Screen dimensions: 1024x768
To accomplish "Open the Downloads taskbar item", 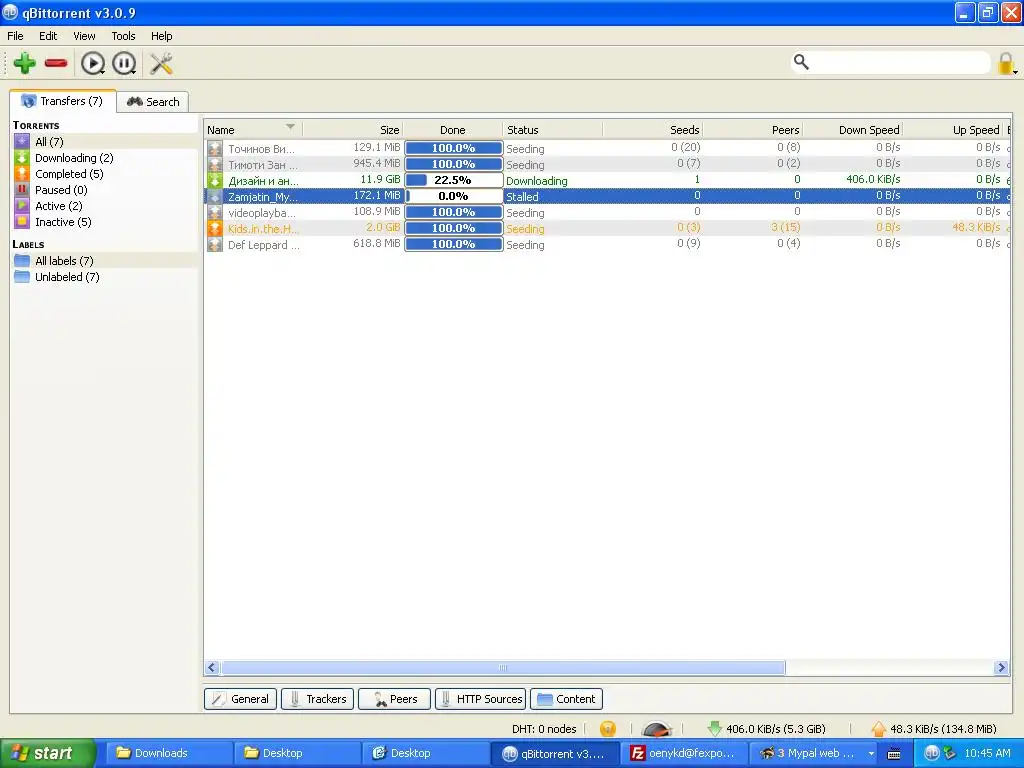I will 168,753.
